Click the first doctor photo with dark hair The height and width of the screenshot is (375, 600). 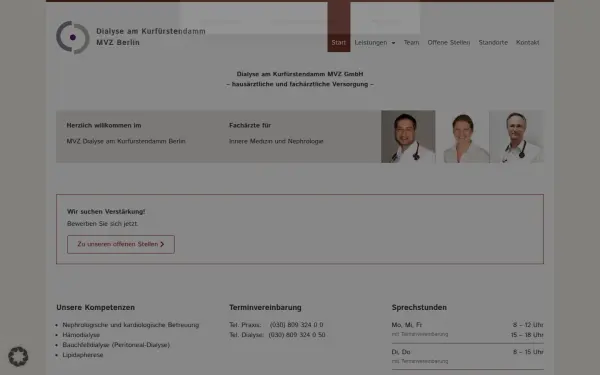click(408, 137)
